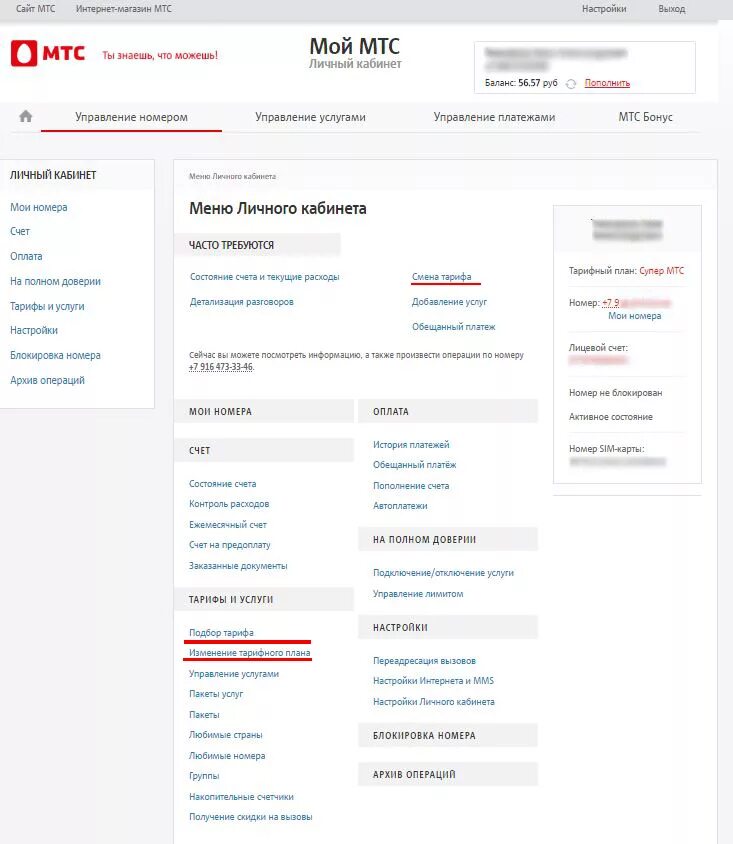The width and height of the screenshot is (733, 844).
Task: Open Накопительные счетчики link
Action: pos(242,797)
